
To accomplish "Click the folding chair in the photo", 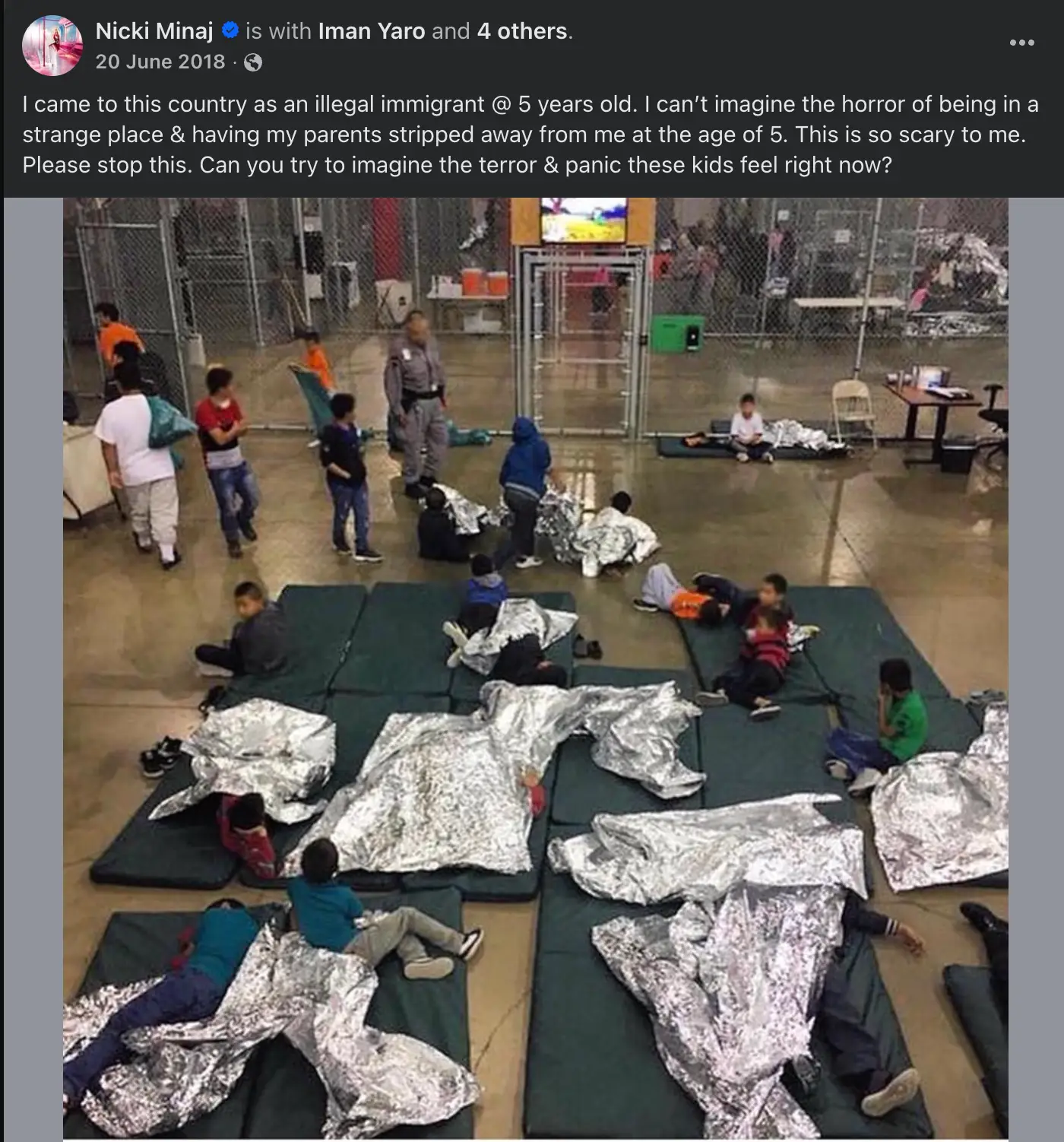I will click(853, 412).
